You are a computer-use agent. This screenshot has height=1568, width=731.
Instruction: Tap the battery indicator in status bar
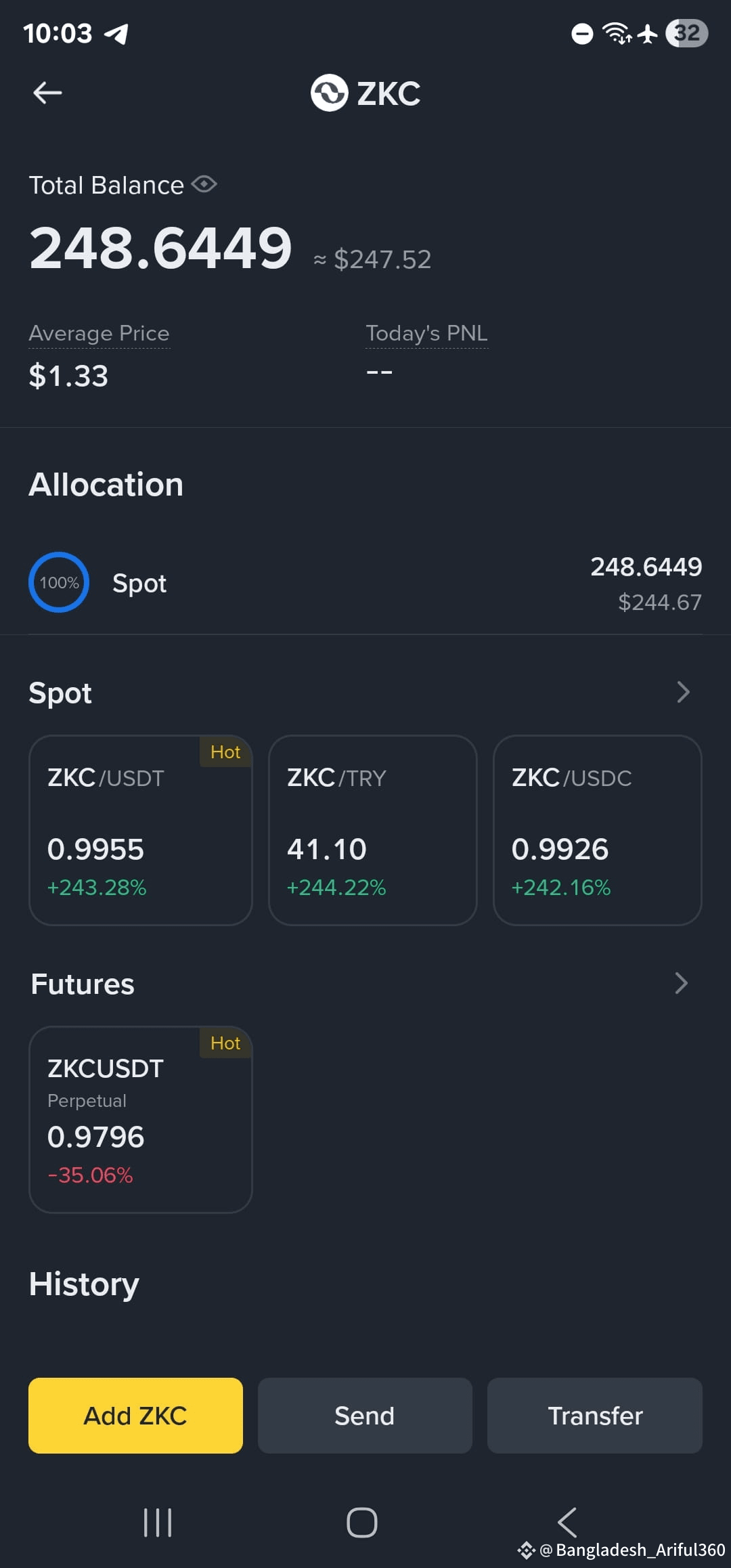click(x=687, y=33)
